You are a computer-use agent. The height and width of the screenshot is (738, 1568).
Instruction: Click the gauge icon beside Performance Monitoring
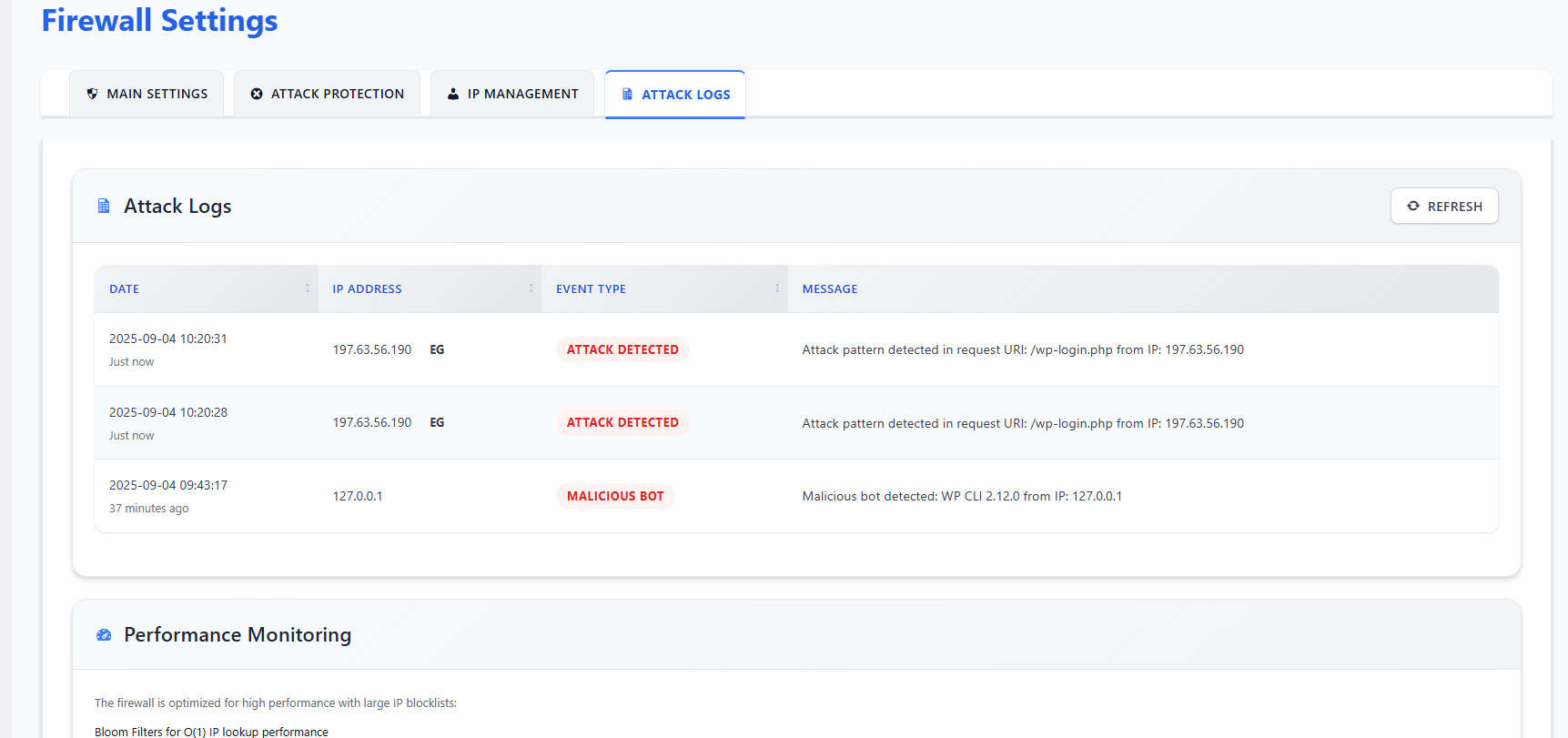point(104,635)
